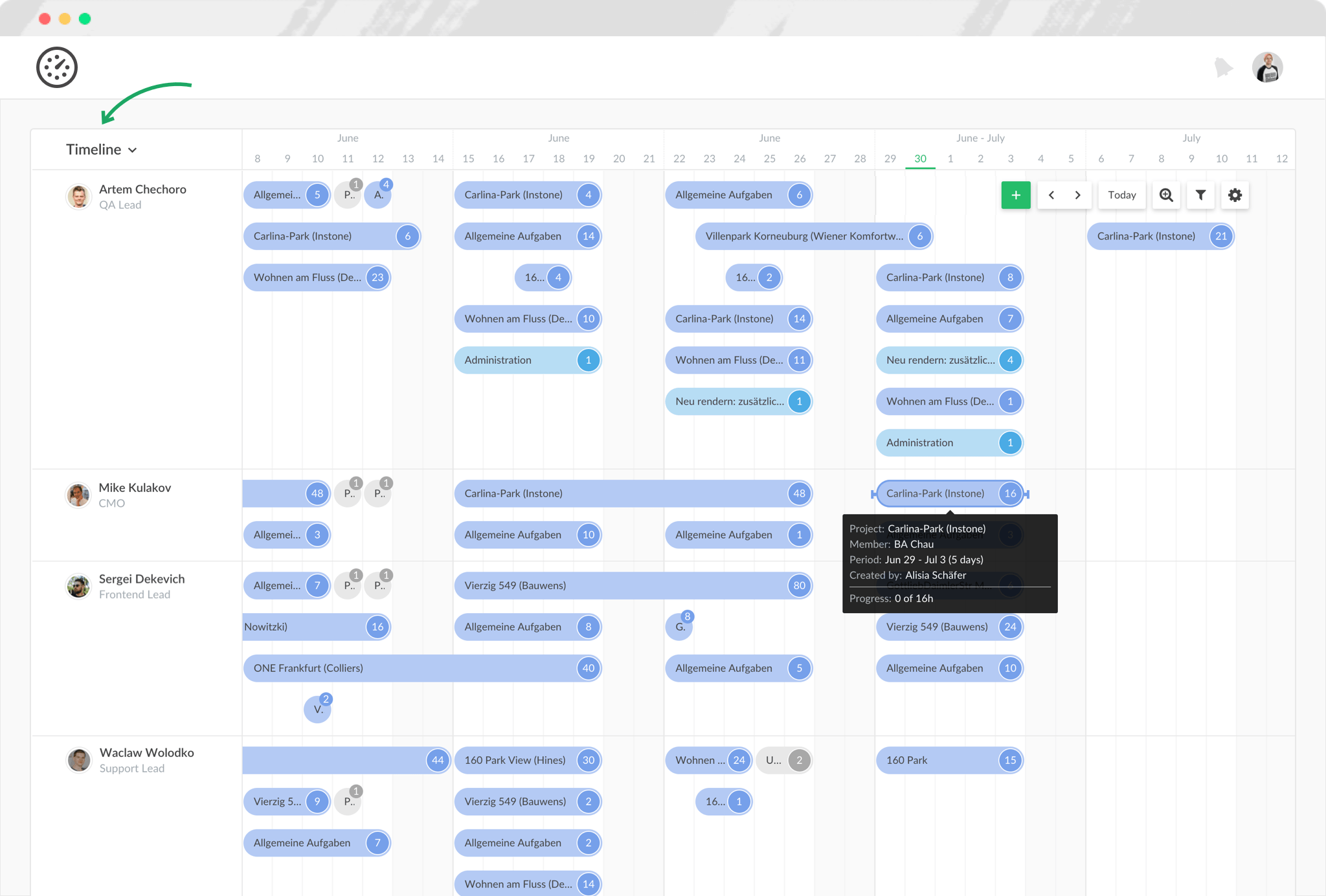This screenshot has width=1326, height=896.
Task: Open the filter funnel icon
Action: coord(1200,195)
